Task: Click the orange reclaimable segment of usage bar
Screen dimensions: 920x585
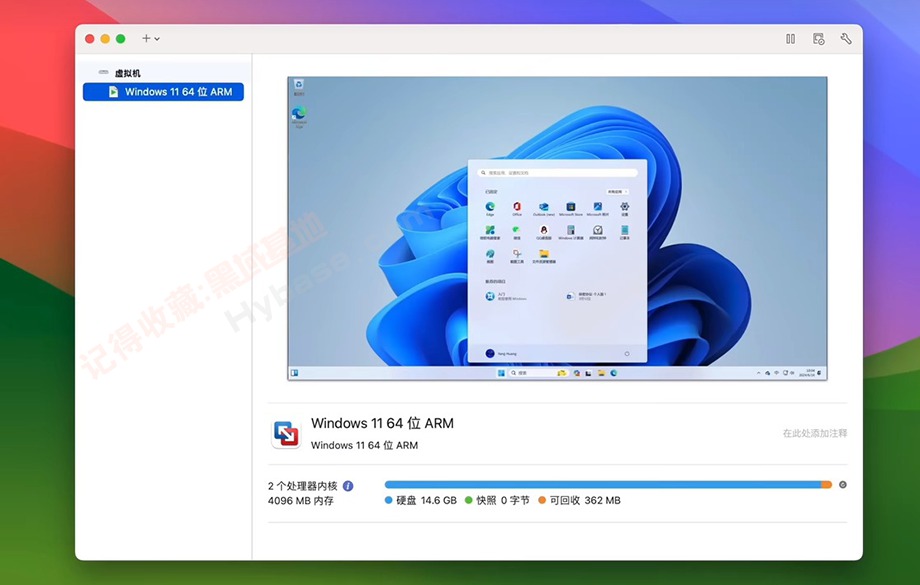Action: coord(827,485)
